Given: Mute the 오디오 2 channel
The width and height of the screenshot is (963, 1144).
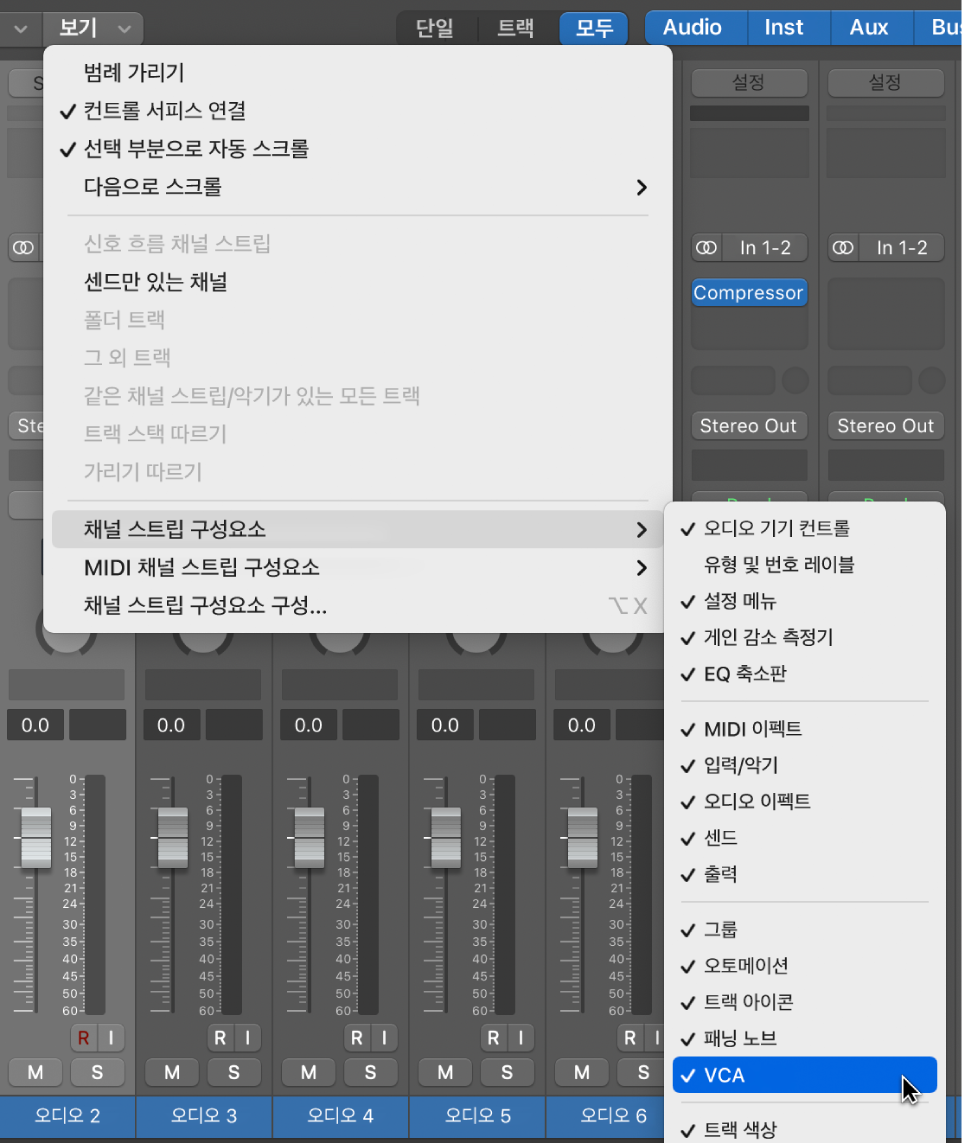Looking at the screenshot, I should pos(35,1072).
